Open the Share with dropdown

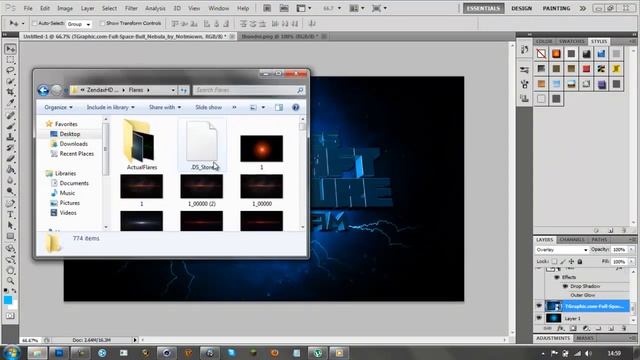pyautogui.click(x=165, y=107)
